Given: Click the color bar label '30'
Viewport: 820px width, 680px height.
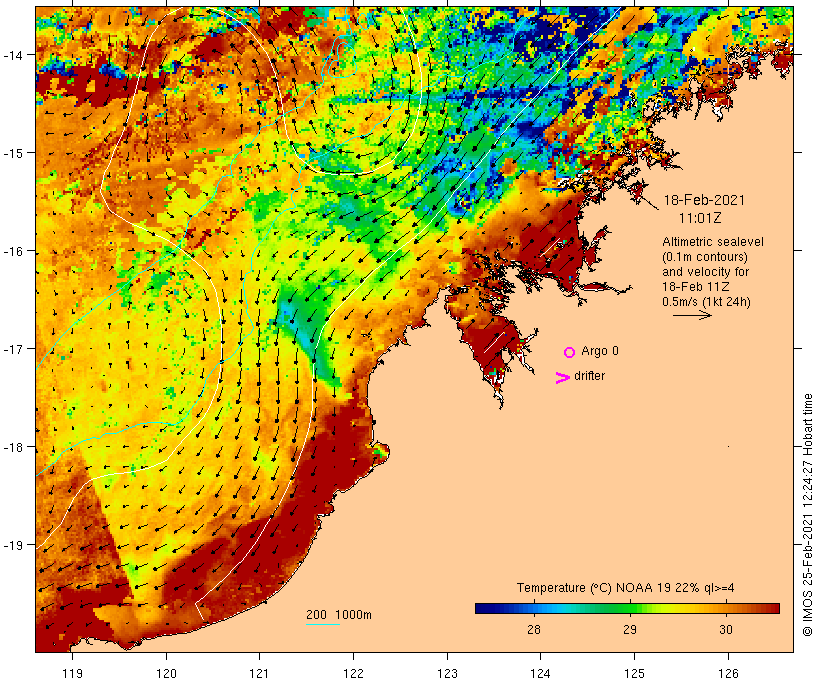Looking at the screenshot, I should click(x=726, y=629).
